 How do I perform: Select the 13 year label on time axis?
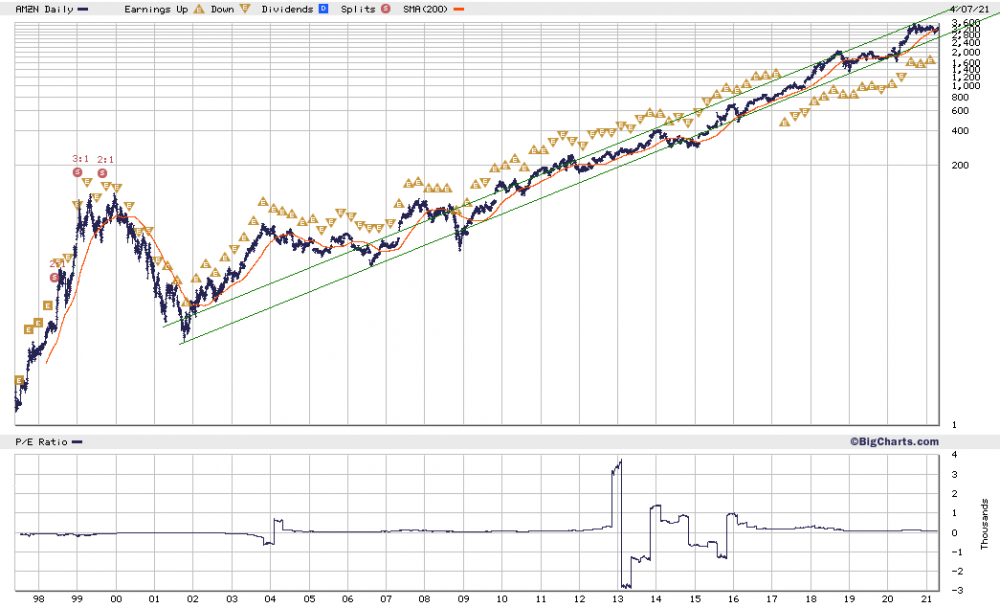[x=617, y=599]
